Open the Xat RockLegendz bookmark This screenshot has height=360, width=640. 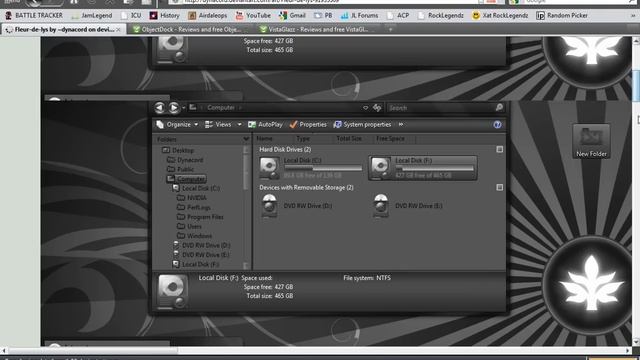pos(500,16)
